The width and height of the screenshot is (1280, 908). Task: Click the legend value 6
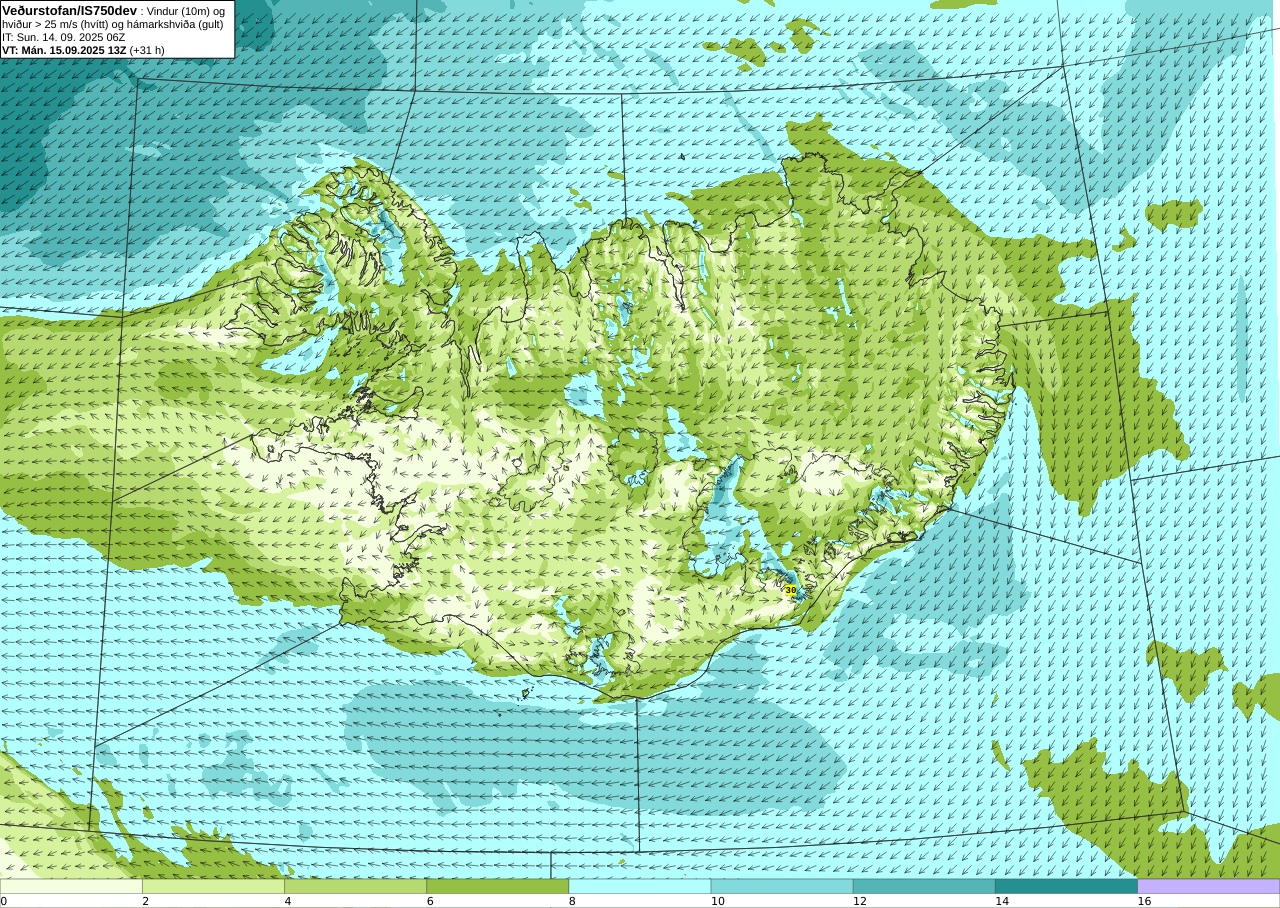click(x=430, y=901)
